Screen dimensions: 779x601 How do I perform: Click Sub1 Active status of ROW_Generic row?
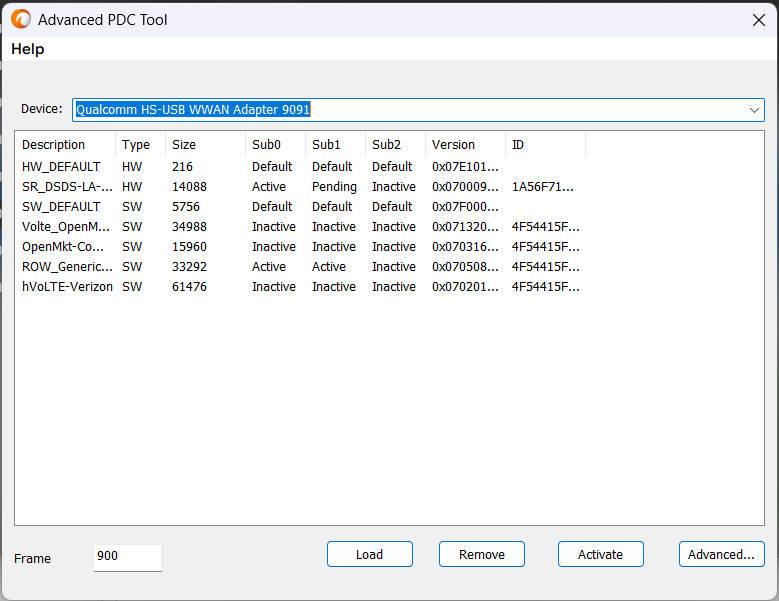329,267
